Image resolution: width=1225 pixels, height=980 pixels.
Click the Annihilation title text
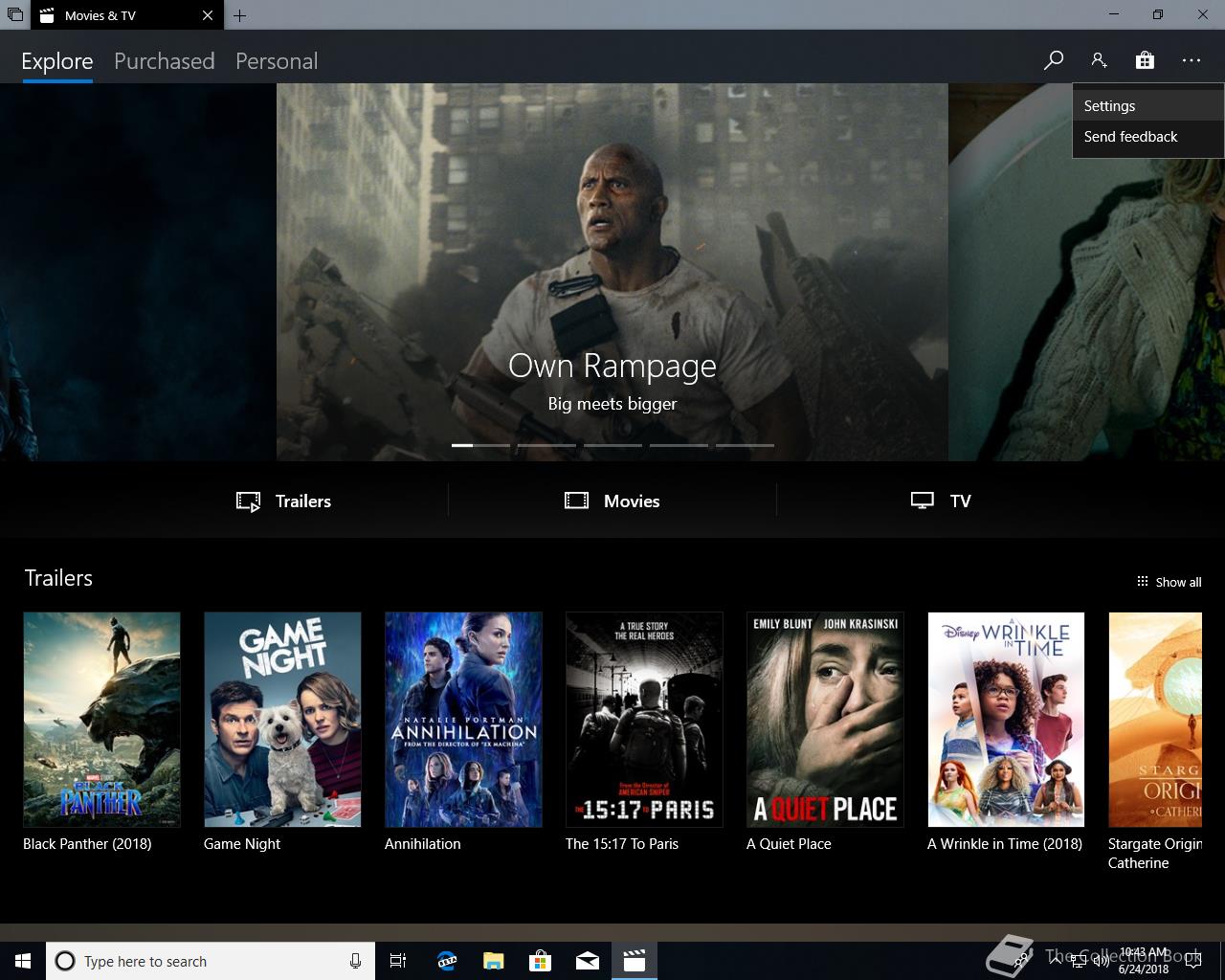[423, 844]
